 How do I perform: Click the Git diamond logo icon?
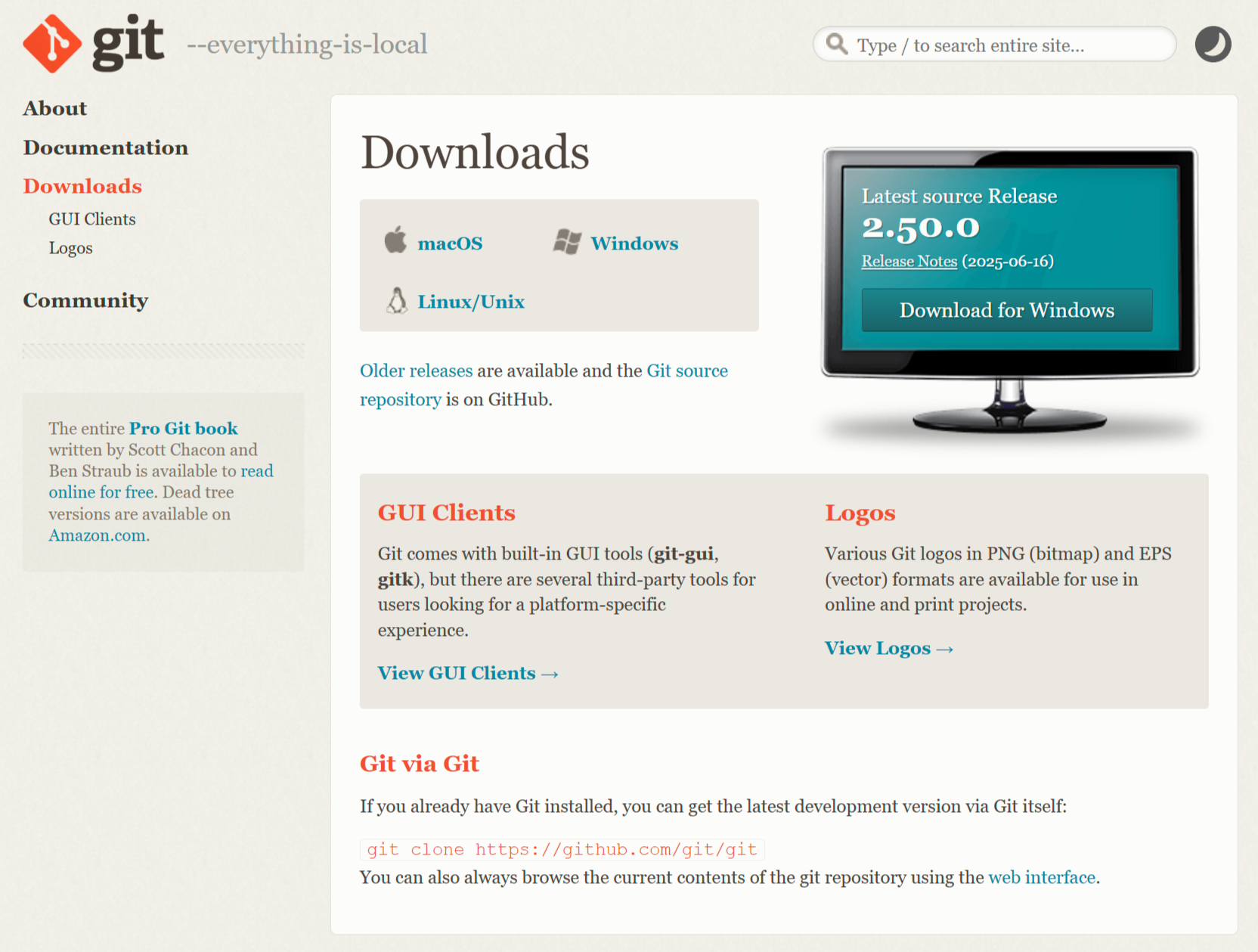coord(52,44)
